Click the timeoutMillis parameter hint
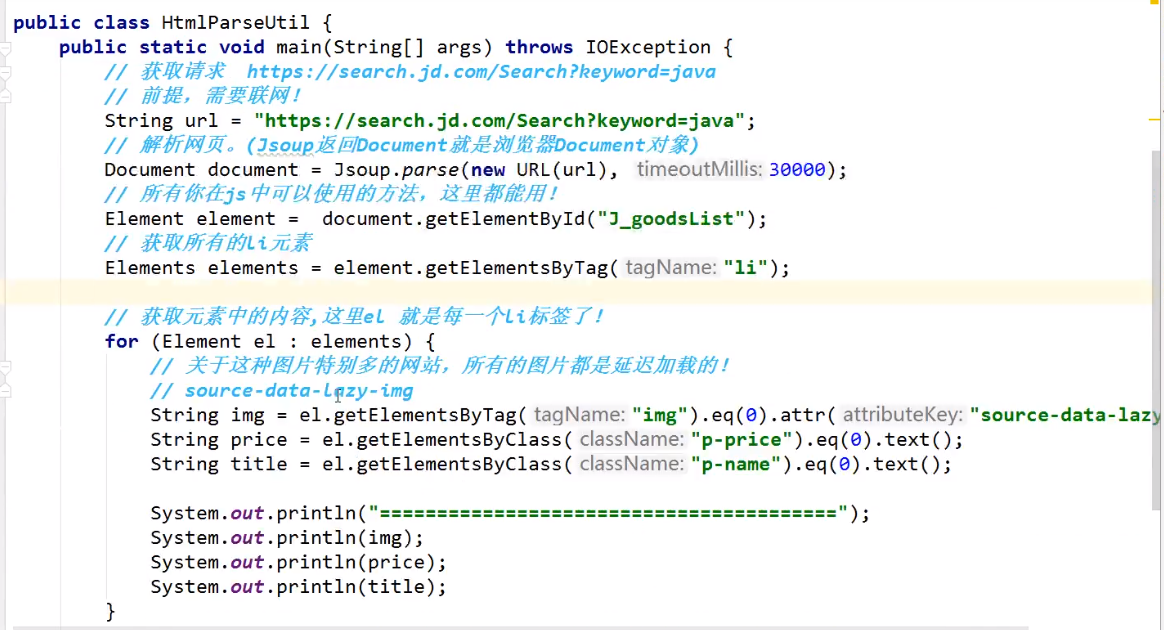The image size is (1164, 630). click(x=699, y=170)
